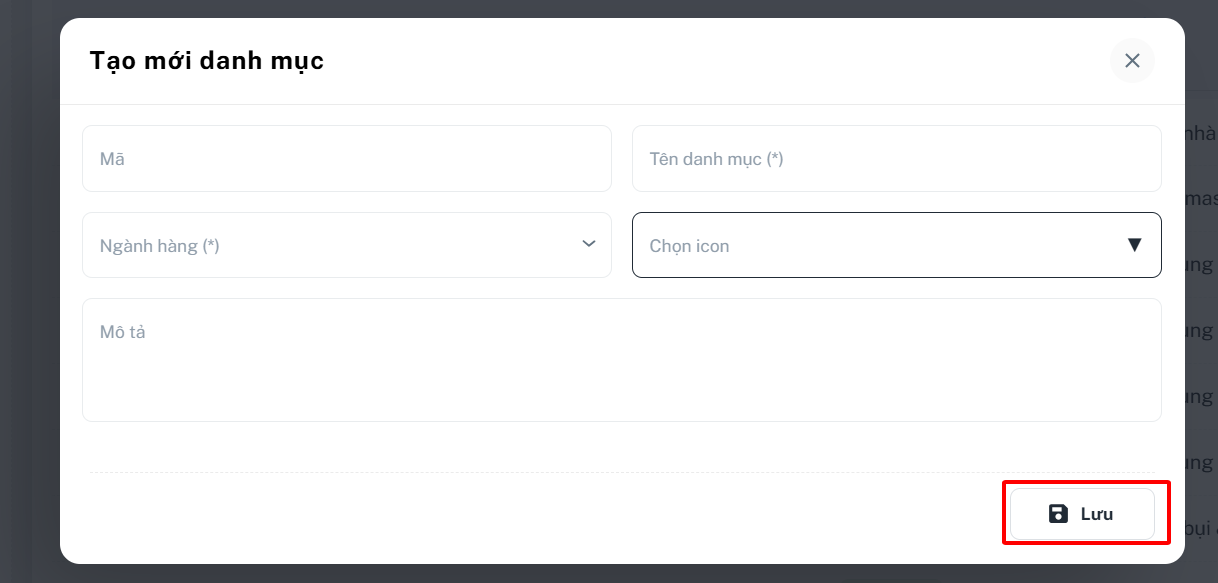This screenshot has height=583, width=1218.
Task: Select the partially hidden 'bụi' background row
Action: click(1201, 528)
